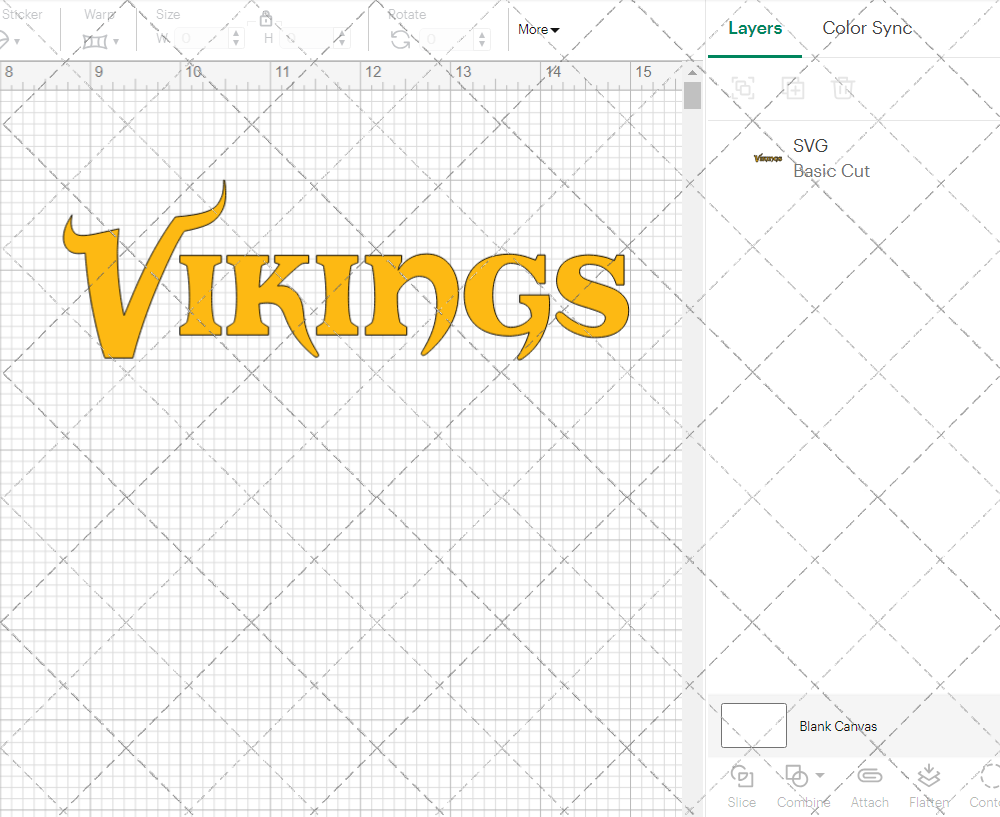Image resolution: width=1000 pixels, height=817 pixels.
Task: Select the SVG layer thumbnail
Action: pos(768,158)
